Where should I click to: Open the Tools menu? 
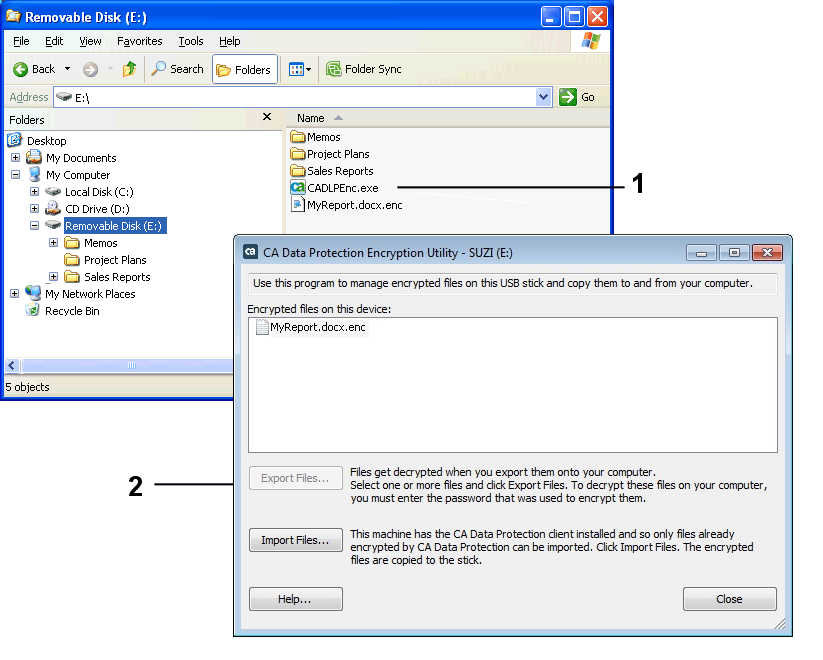(x=191, y=41)
